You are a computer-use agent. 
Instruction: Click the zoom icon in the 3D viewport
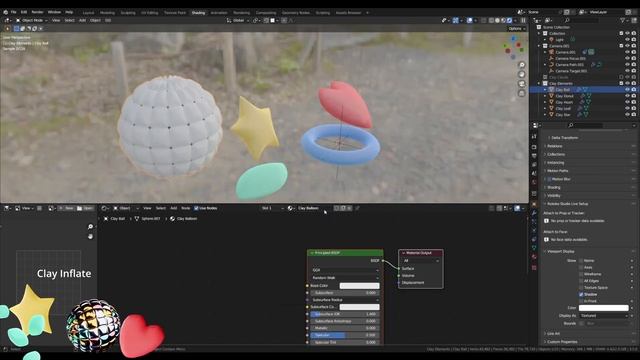522,65
